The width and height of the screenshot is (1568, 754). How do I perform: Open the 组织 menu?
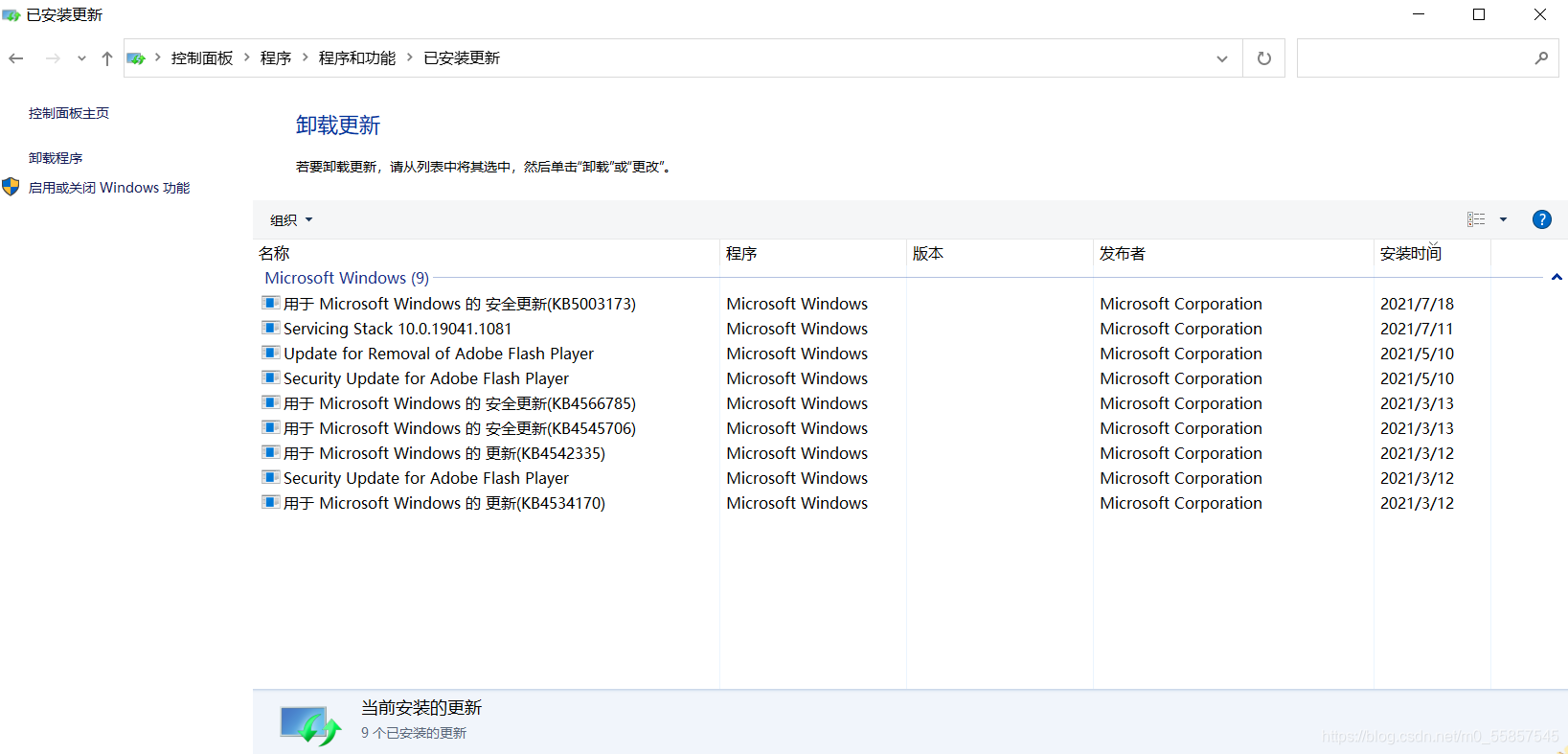(x=291, y=220)
